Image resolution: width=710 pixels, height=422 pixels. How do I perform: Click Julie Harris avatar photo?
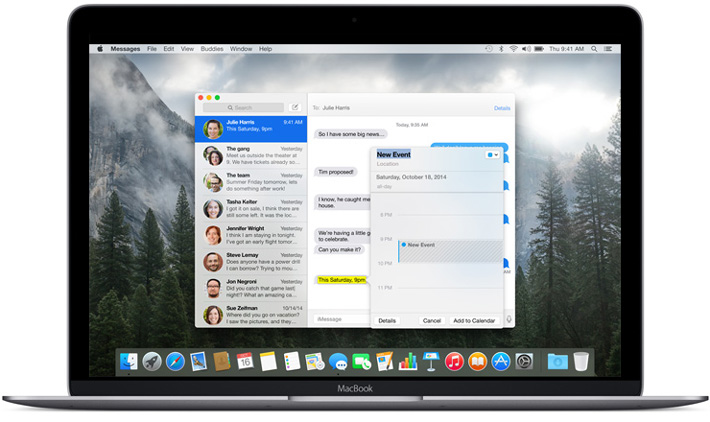coord(213,129)
